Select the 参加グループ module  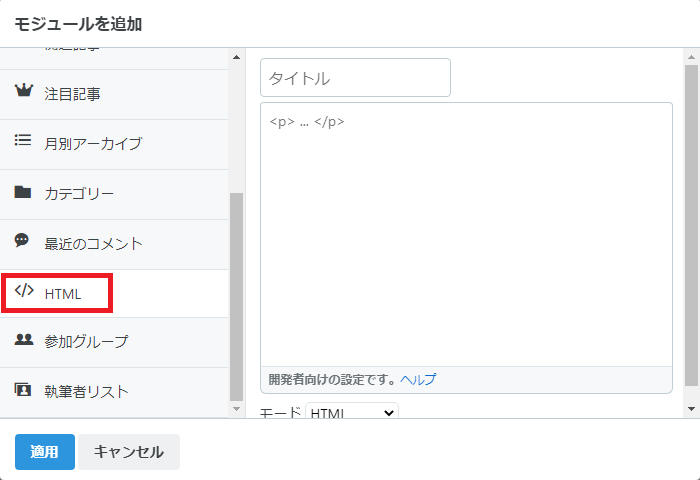click(114, 342)
